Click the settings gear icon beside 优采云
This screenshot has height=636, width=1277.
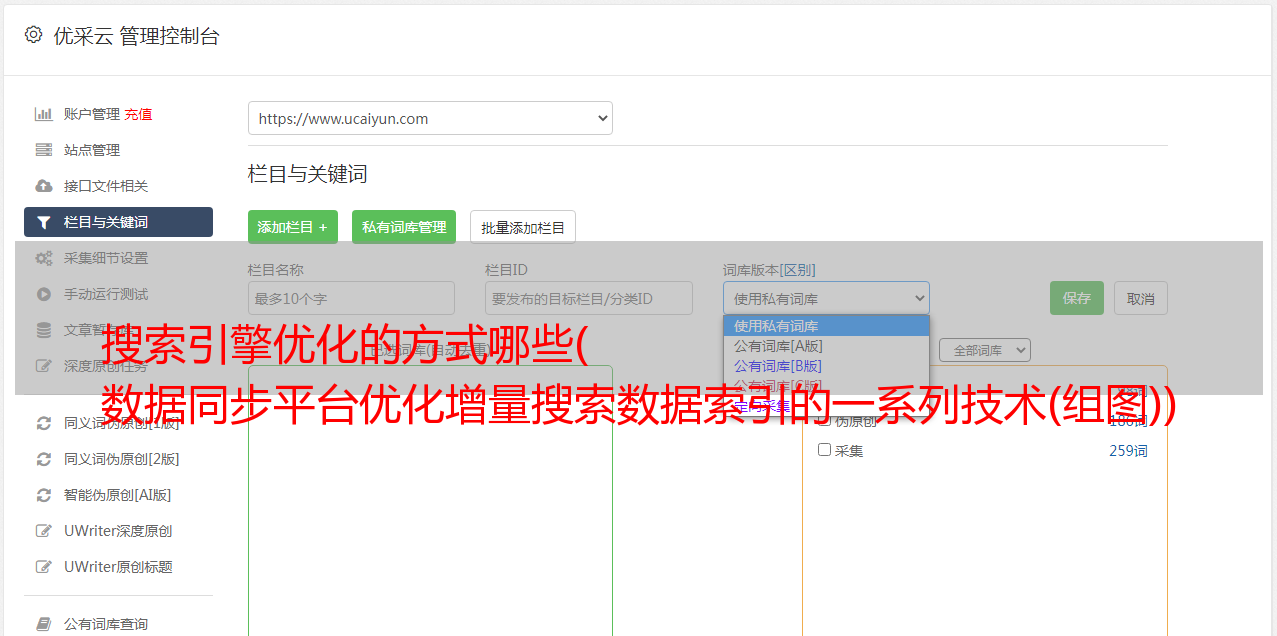point(34,35)
